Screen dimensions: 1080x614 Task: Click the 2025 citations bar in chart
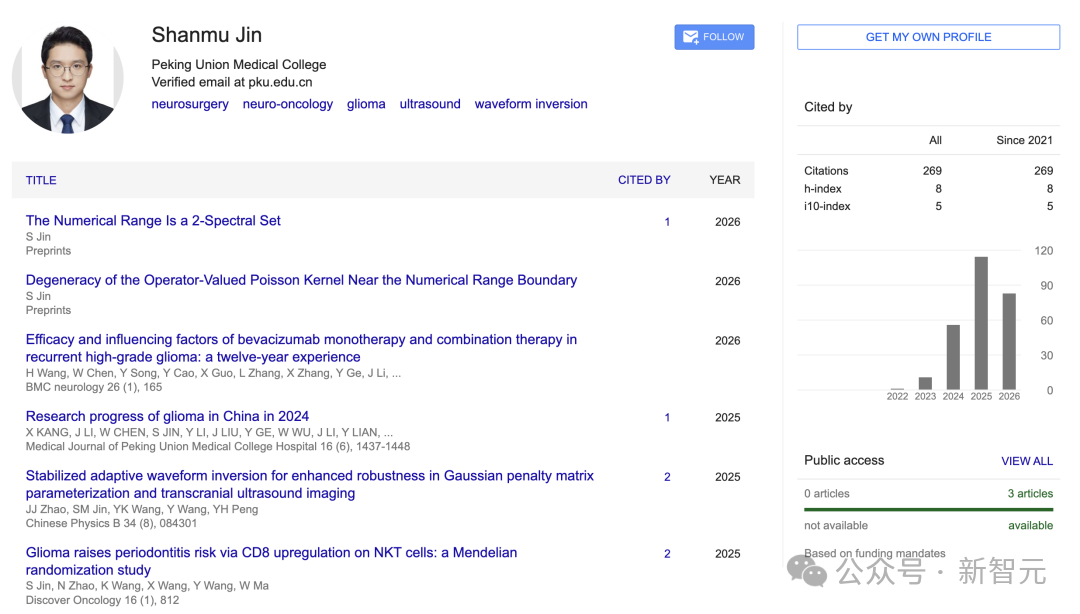pyautogui.click(x=981, y=323)
